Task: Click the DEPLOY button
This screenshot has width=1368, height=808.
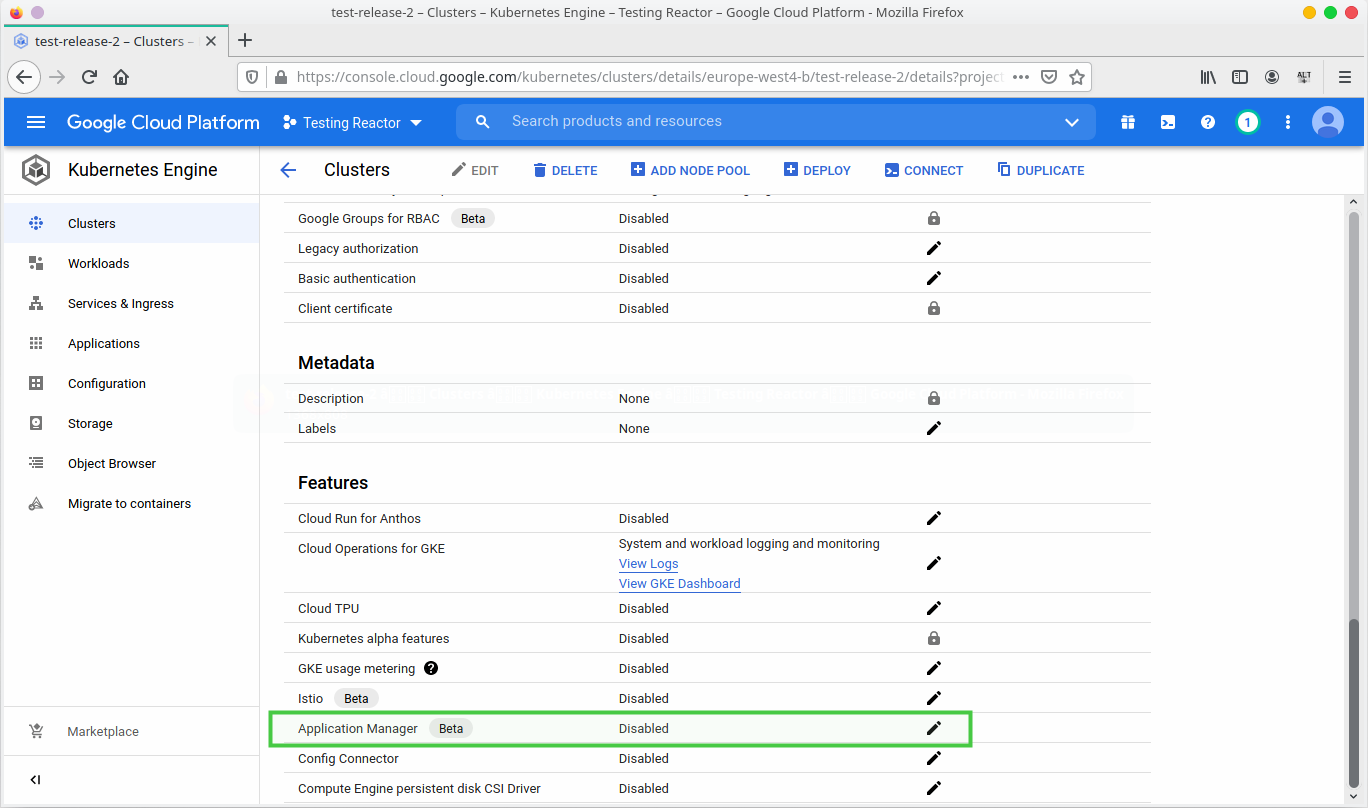Action: (817, 170)
